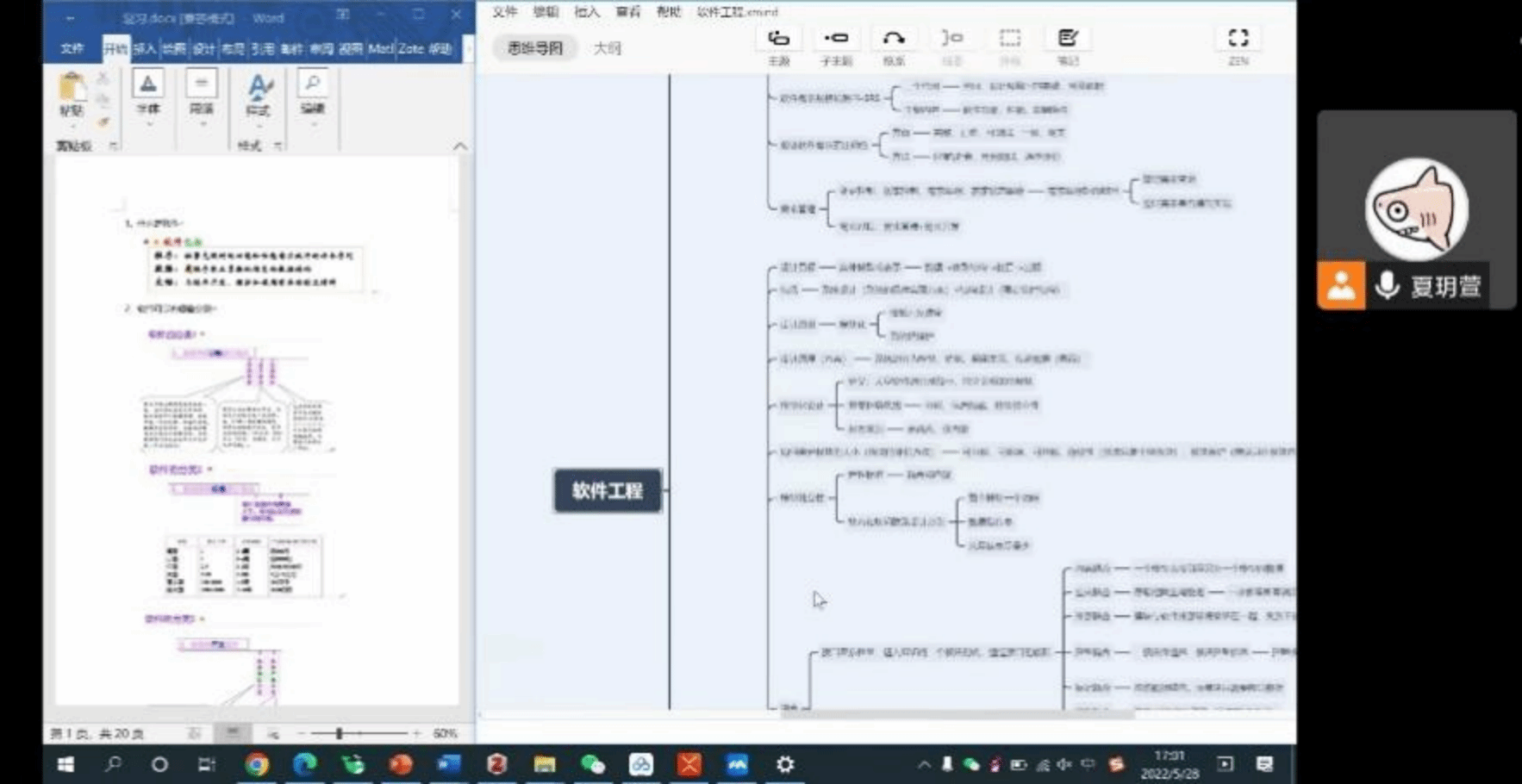Insert a Subtopic using the 子主题 icon
The image size is (1522, 784).
coord(835,39)
